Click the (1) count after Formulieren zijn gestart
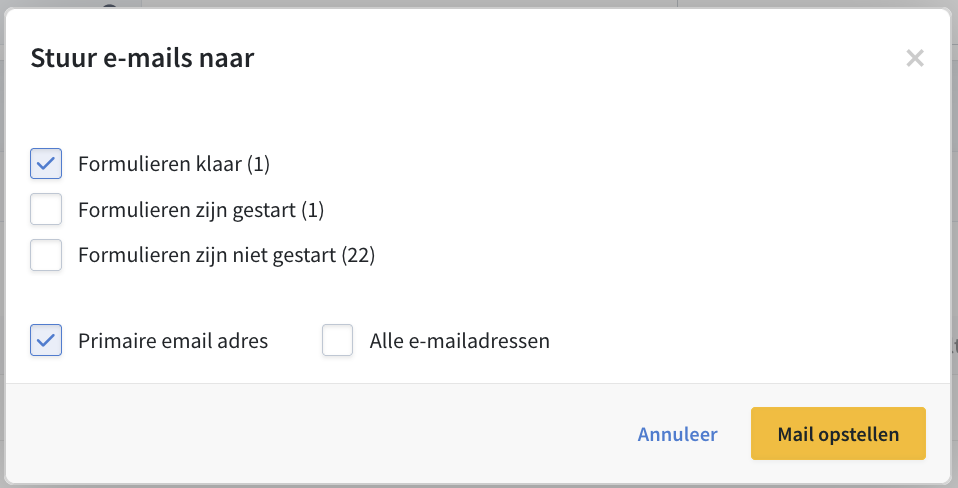This screenshot has width=958, height=488. tap(313, 210)
